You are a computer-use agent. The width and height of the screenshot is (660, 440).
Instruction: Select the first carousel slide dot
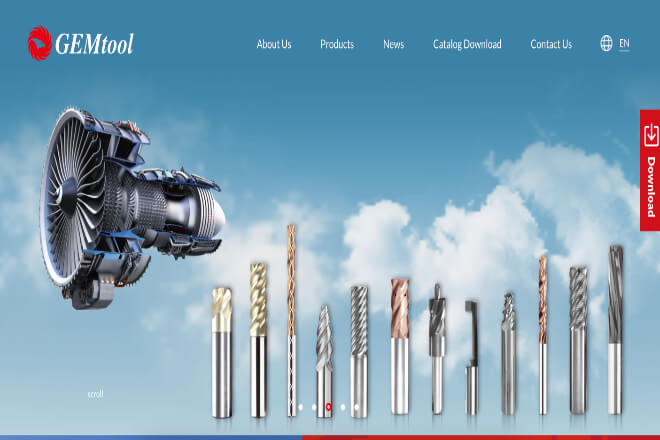(301, 407)
